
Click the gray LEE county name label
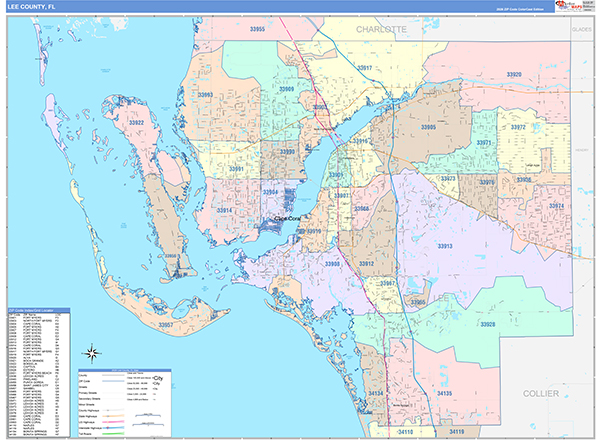(441, 298)
